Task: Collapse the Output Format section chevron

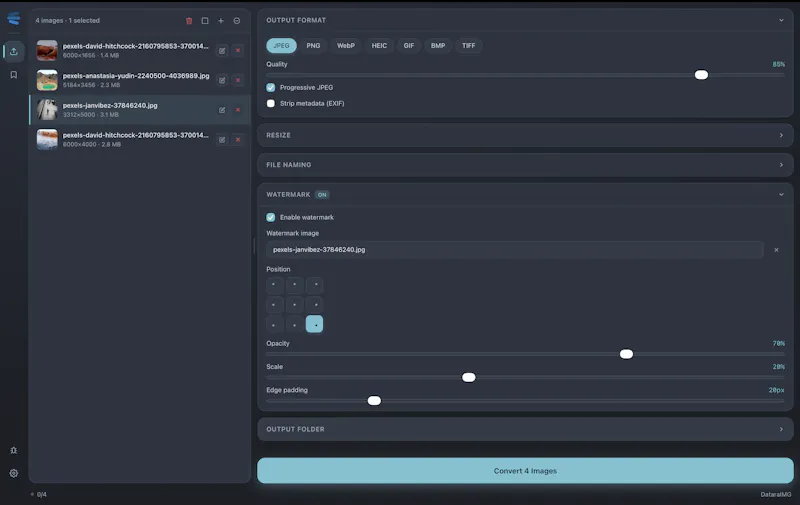Action: pos(781,20)
